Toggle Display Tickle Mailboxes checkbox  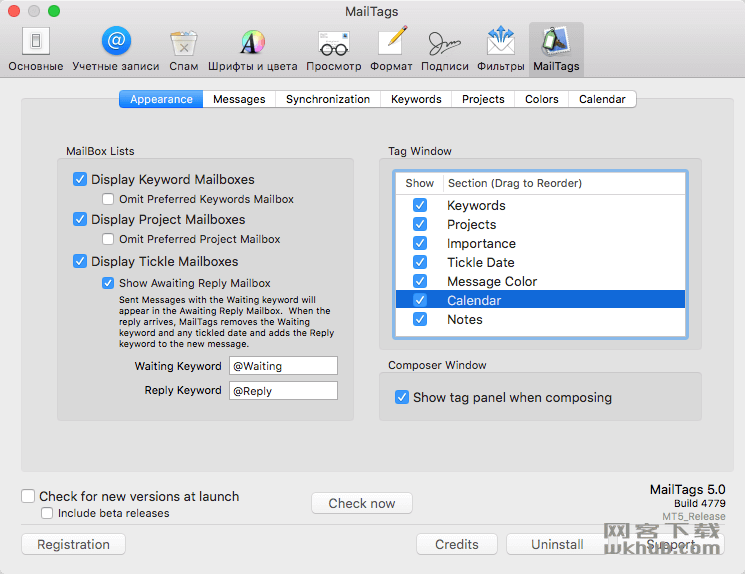pos(80,261)
